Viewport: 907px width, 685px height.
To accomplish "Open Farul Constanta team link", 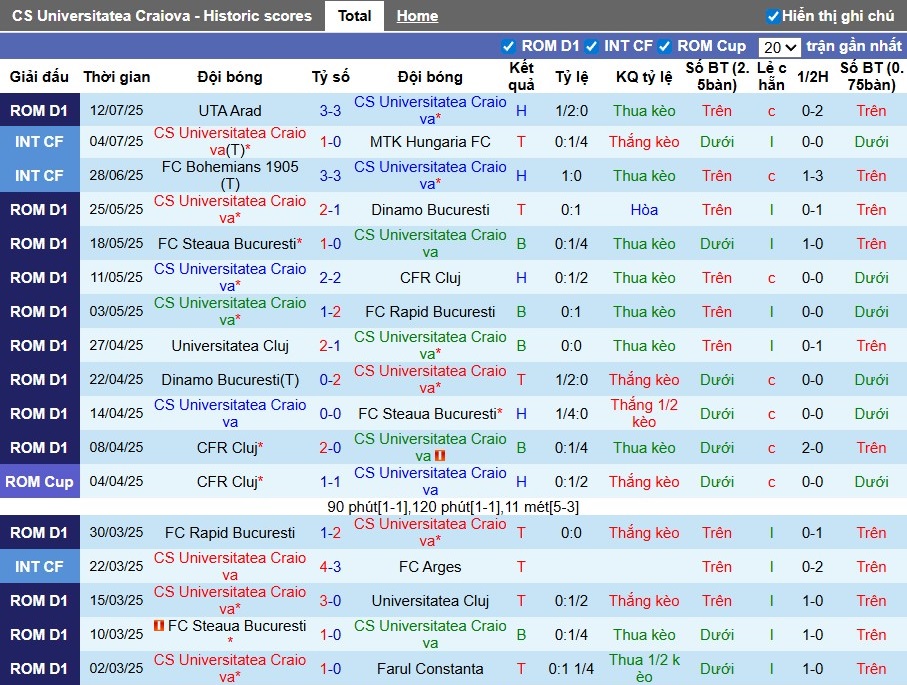I will (x=430, y=669).
